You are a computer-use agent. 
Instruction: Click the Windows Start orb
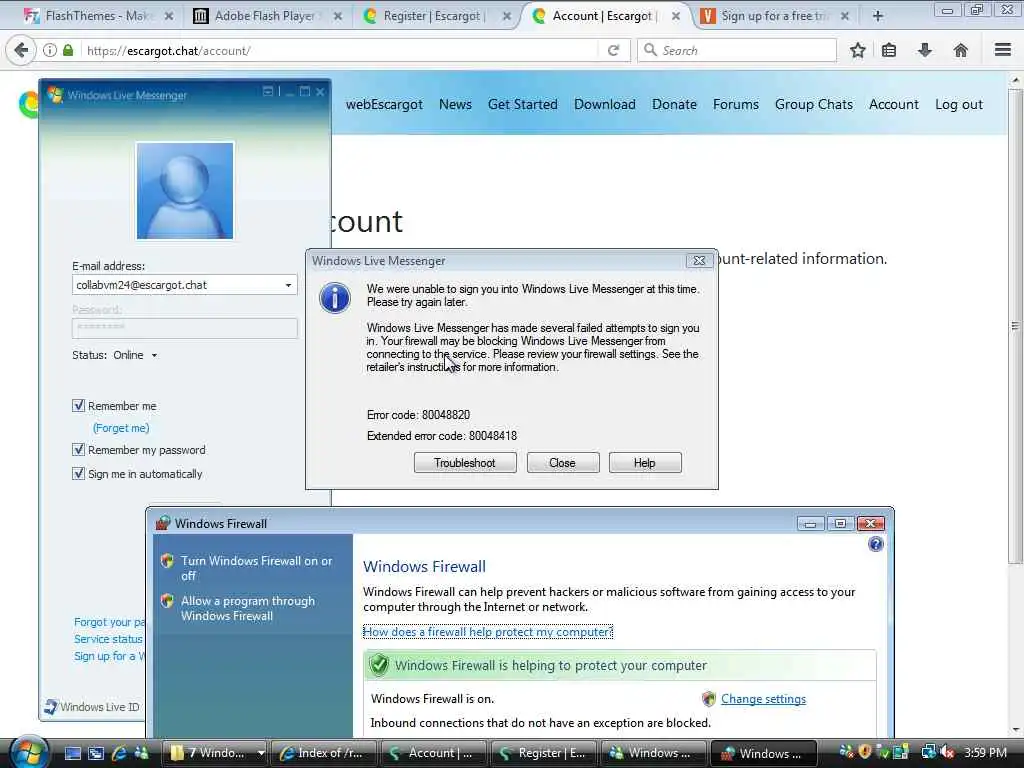tap(29, 753)
